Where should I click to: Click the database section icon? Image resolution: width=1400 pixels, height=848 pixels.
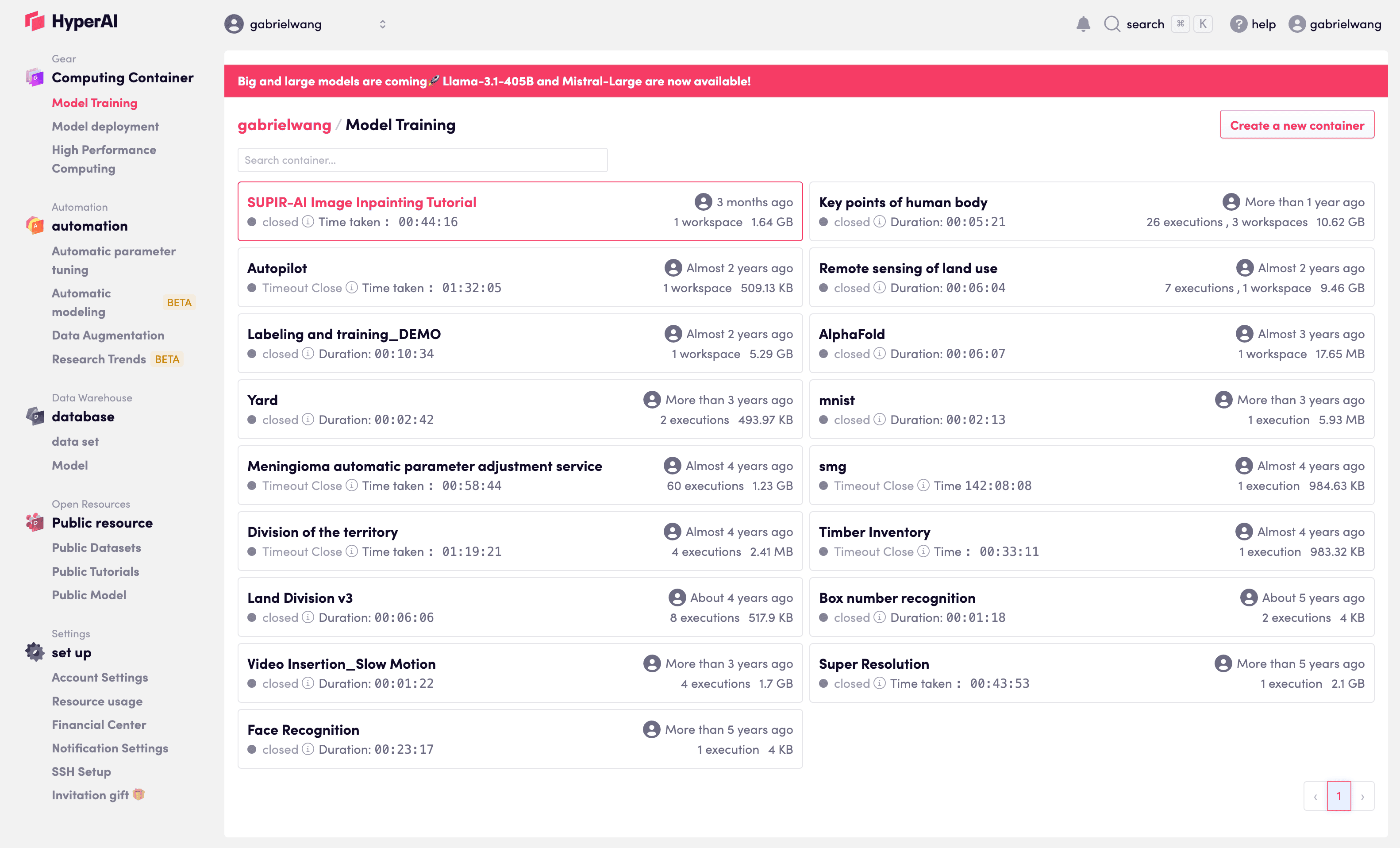click(35, 416)
